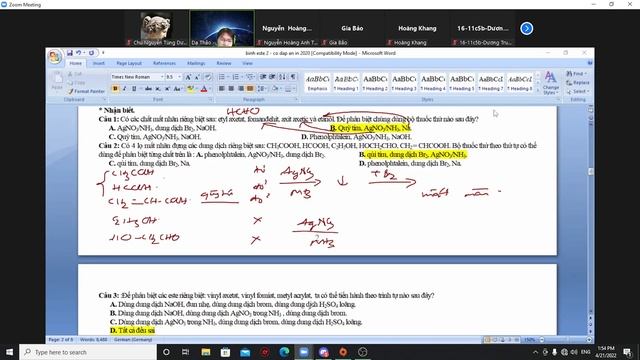The height and width of the screenshot is (360, 640).
Task: Toggle italic formatting
Action: [124, 89]
